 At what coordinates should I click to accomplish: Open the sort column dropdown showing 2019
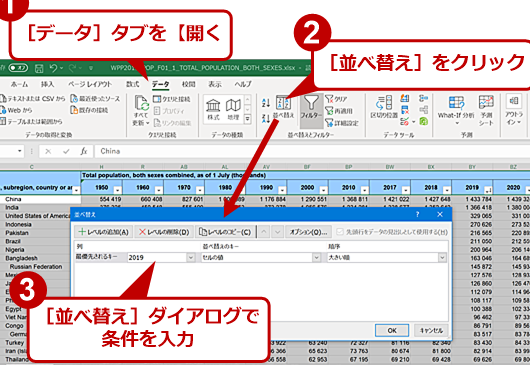coord(191,258)
